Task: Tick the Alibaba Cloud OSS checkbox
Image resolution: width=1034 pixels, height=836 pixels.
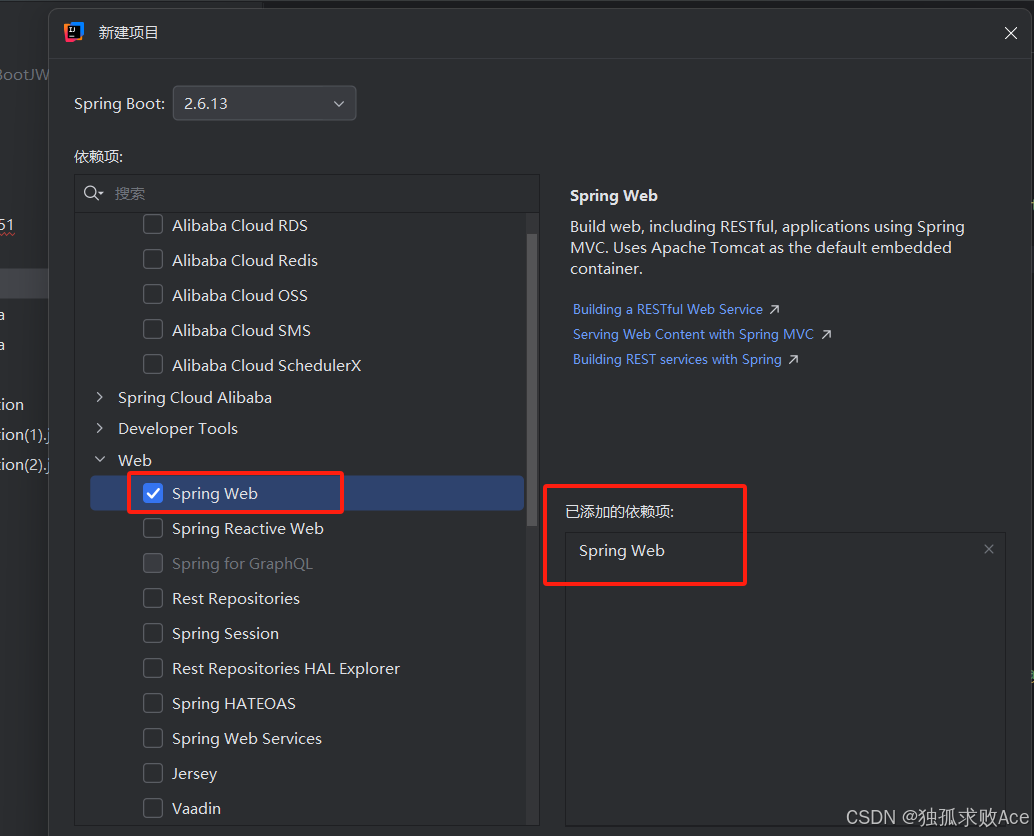Action: click(153, 295)
